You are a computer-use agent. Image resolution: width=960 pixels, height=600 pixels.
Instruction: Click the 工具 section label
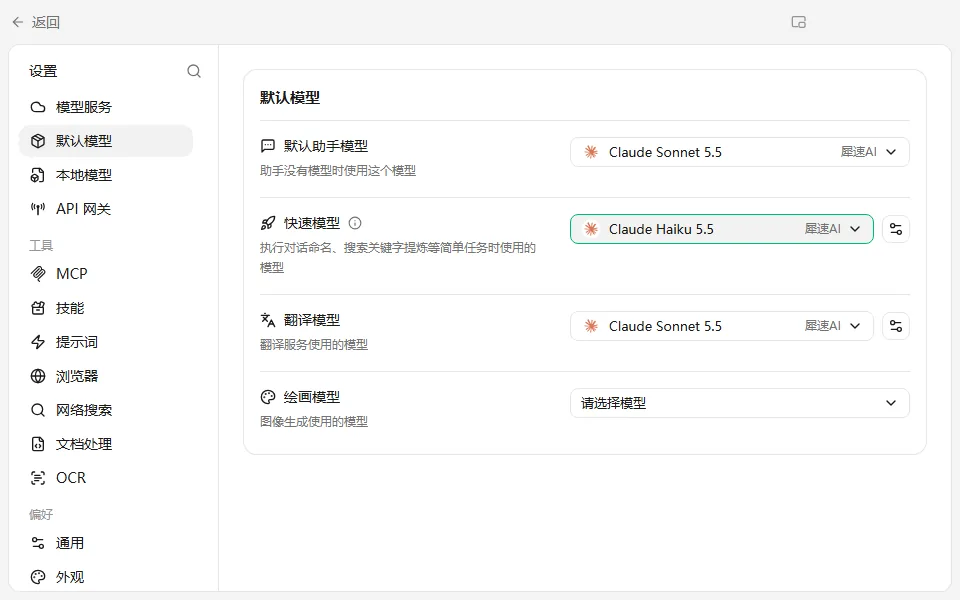click(41, 246)
